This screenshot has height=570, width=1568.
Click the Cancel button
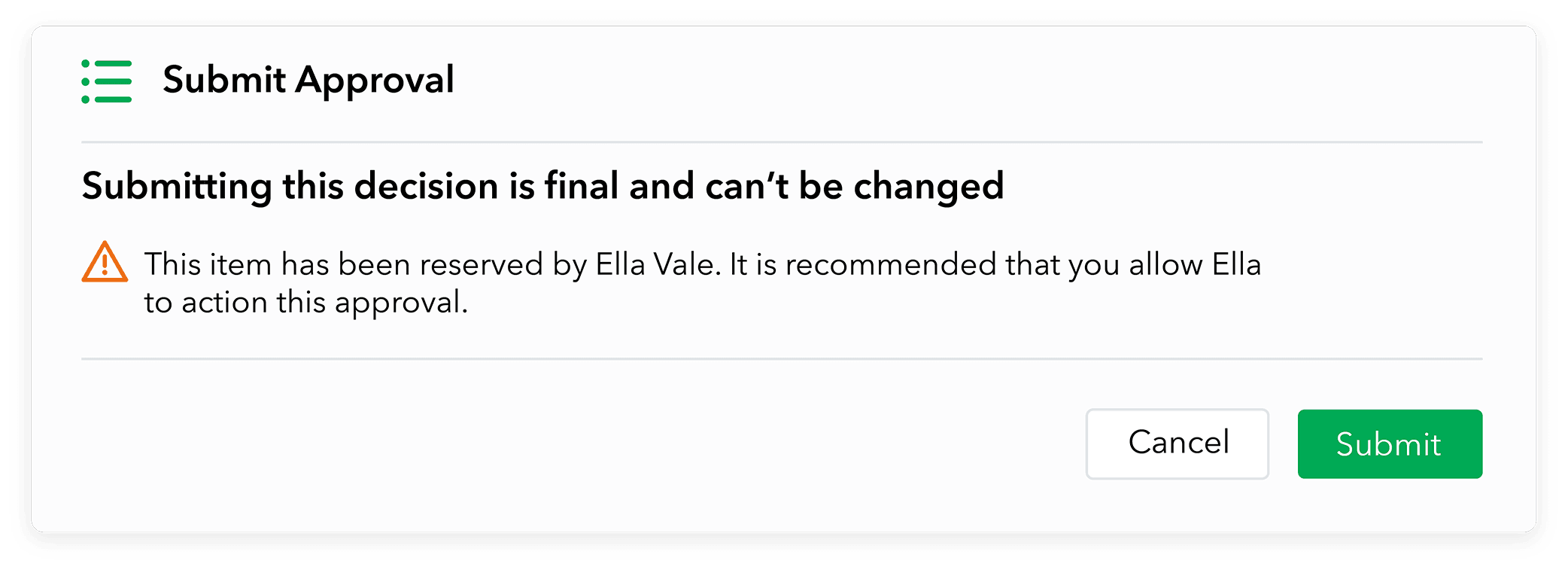pos(1177,444)
